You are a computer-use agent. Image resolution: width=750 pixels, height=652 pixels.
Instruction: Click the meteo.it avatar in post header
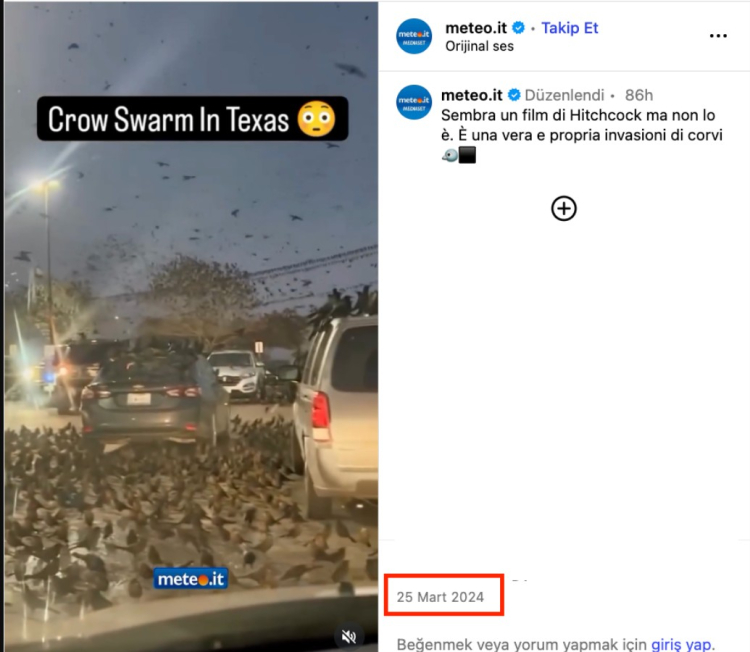[x=414, y=36]
